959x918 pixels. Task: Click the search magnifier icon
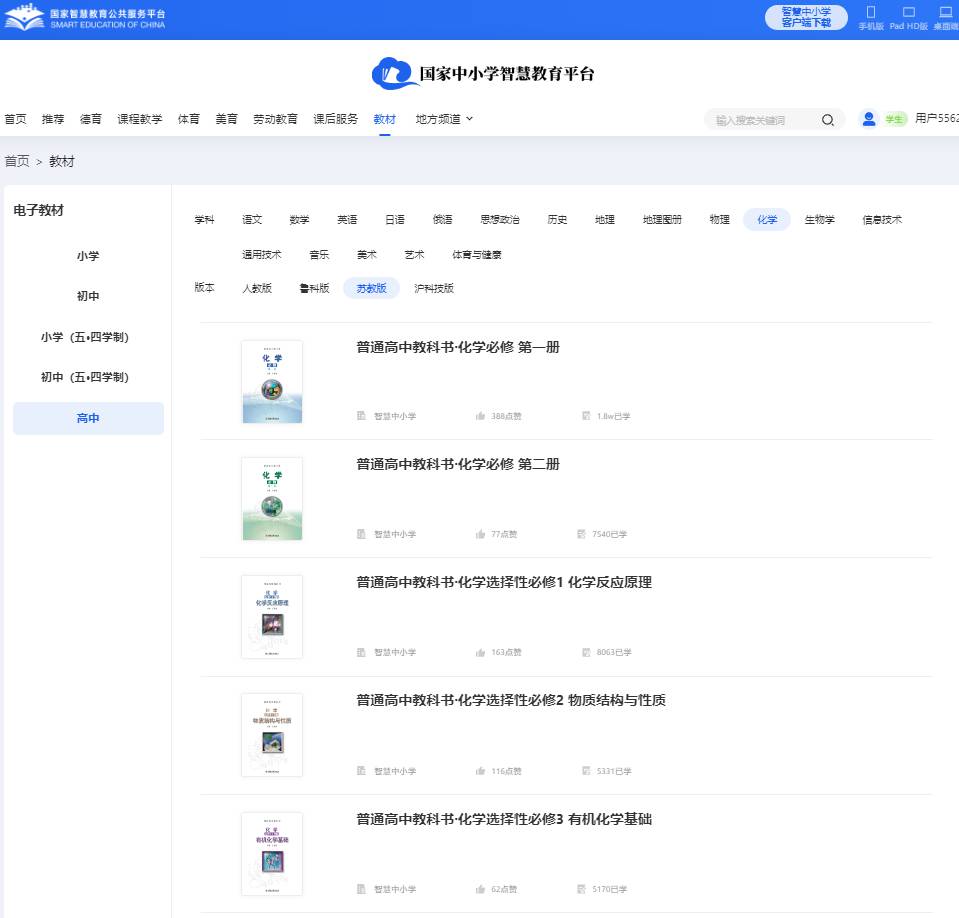tap(828, 119)
